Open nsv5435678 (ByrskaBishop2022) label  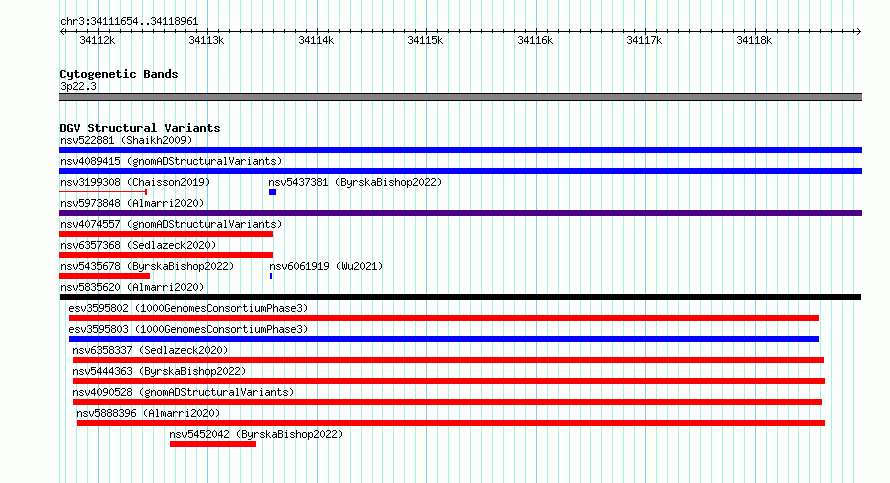click(147, 266)
